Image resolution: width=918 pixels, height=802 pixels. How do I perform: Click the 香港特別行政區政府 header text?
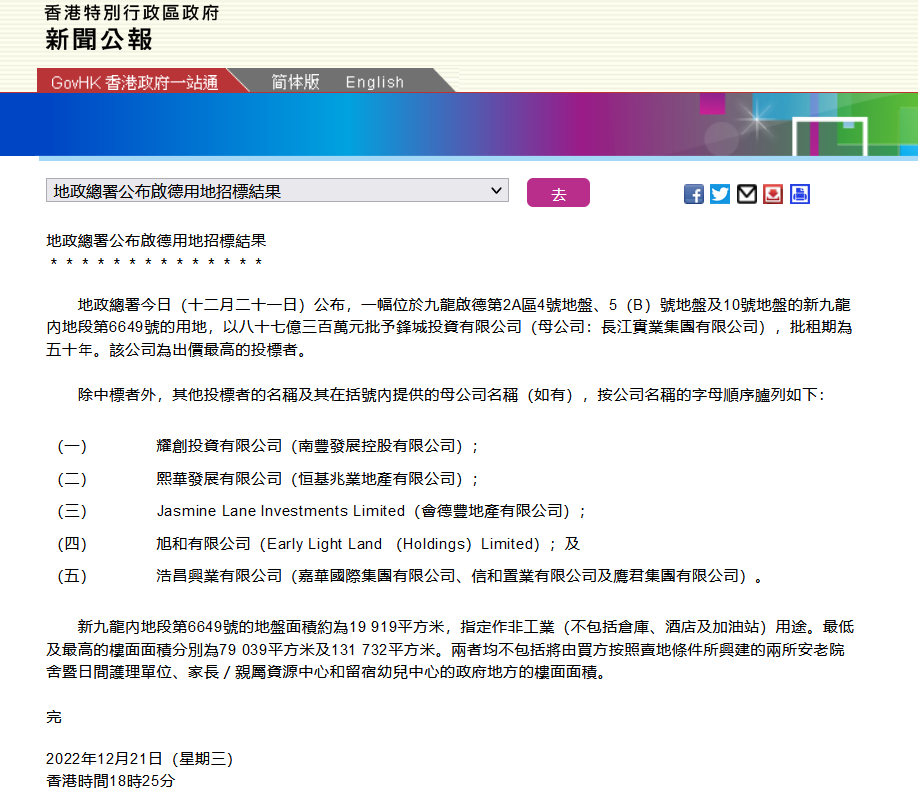click(132, 13)
